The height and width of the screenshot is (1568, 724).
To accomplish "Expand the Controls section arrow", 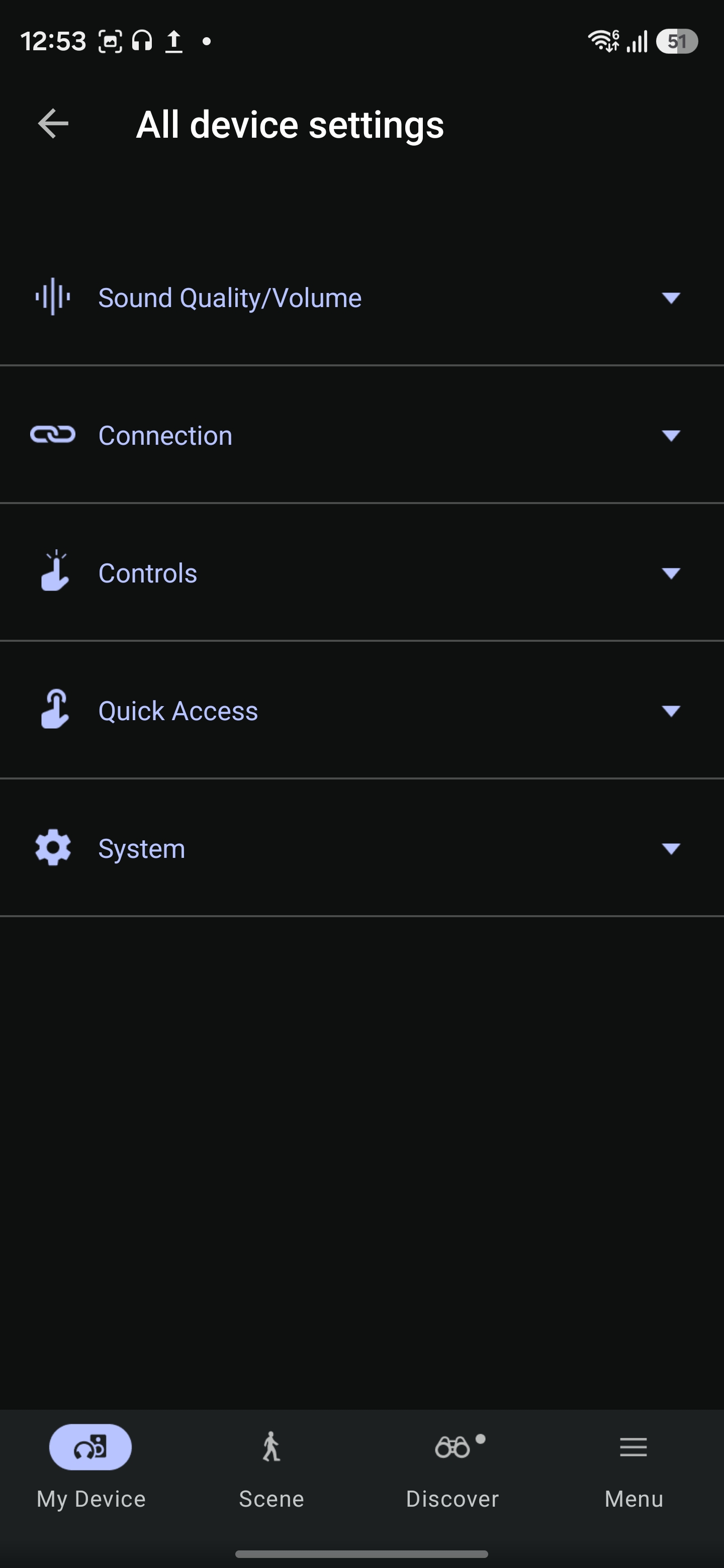I will (x=670, y=573).
